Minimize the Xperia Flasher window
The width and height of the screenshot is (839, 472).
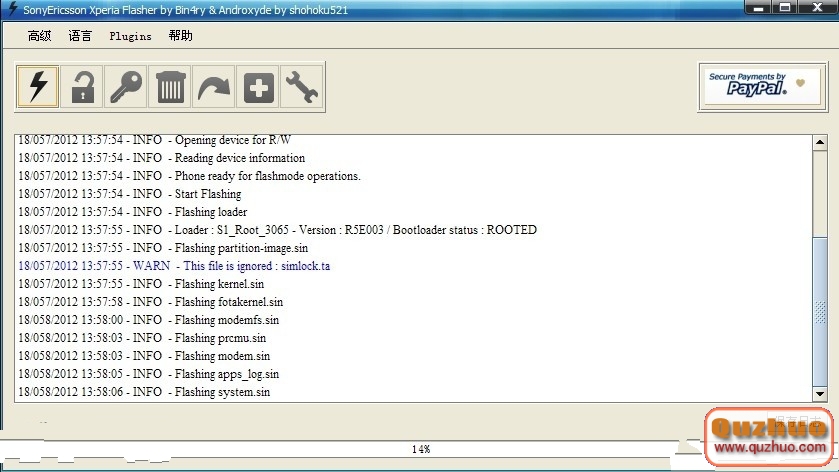click(758, 7)
